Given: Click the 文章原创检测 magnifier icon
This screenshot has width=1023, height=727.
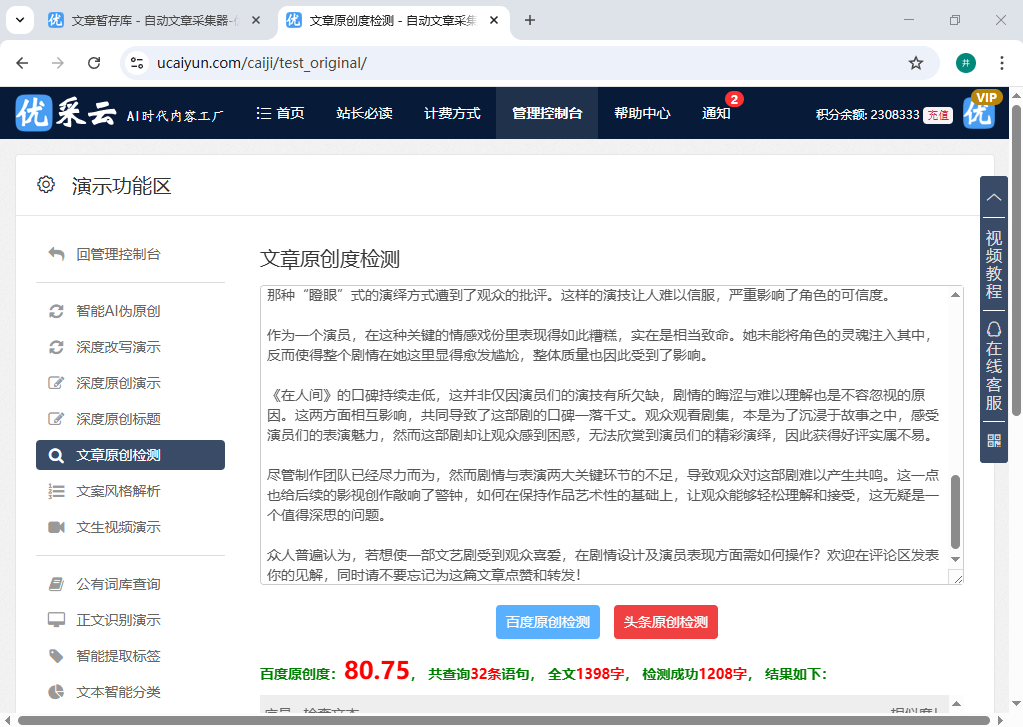Looking at the screenshot, I should pos(57,454).
